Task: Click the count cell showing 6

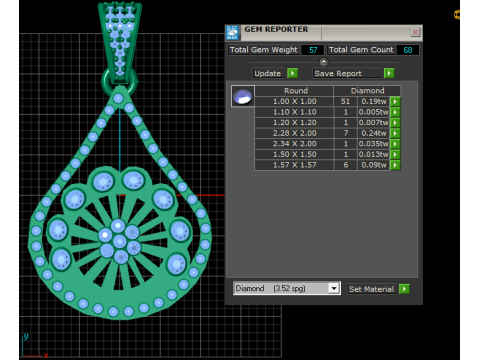Action: coord(346,165)
